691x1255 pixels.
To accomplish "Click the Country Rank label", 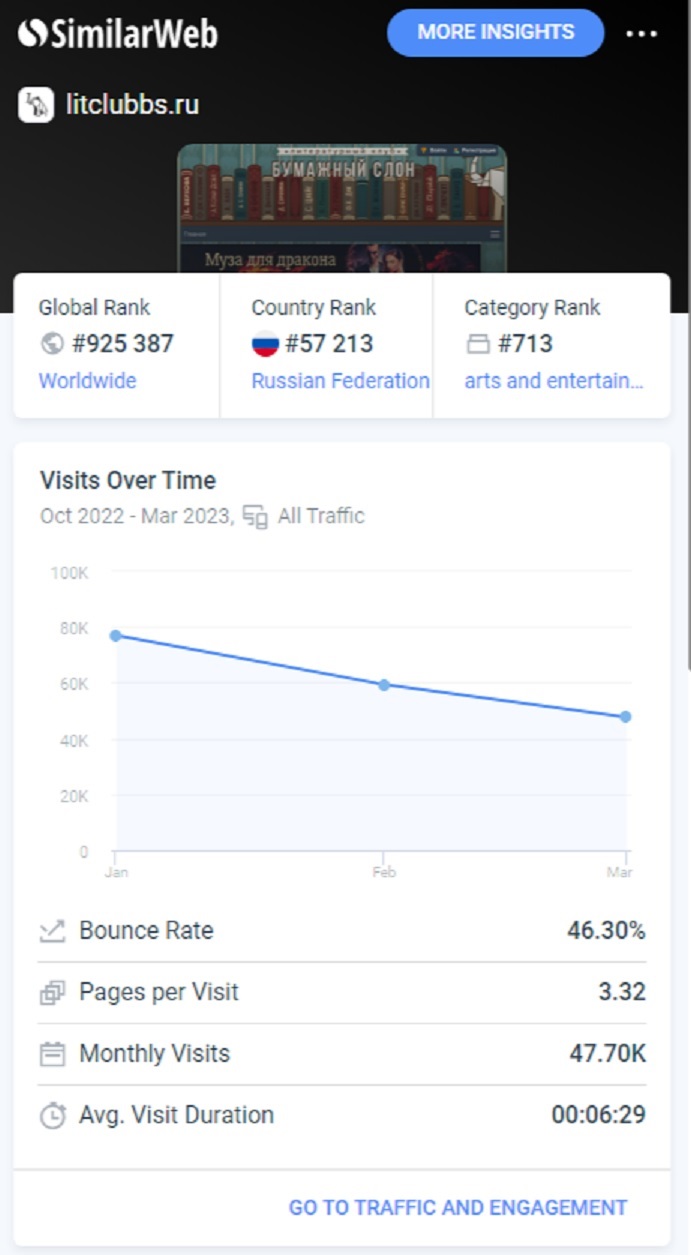I will tap(314, 308).
